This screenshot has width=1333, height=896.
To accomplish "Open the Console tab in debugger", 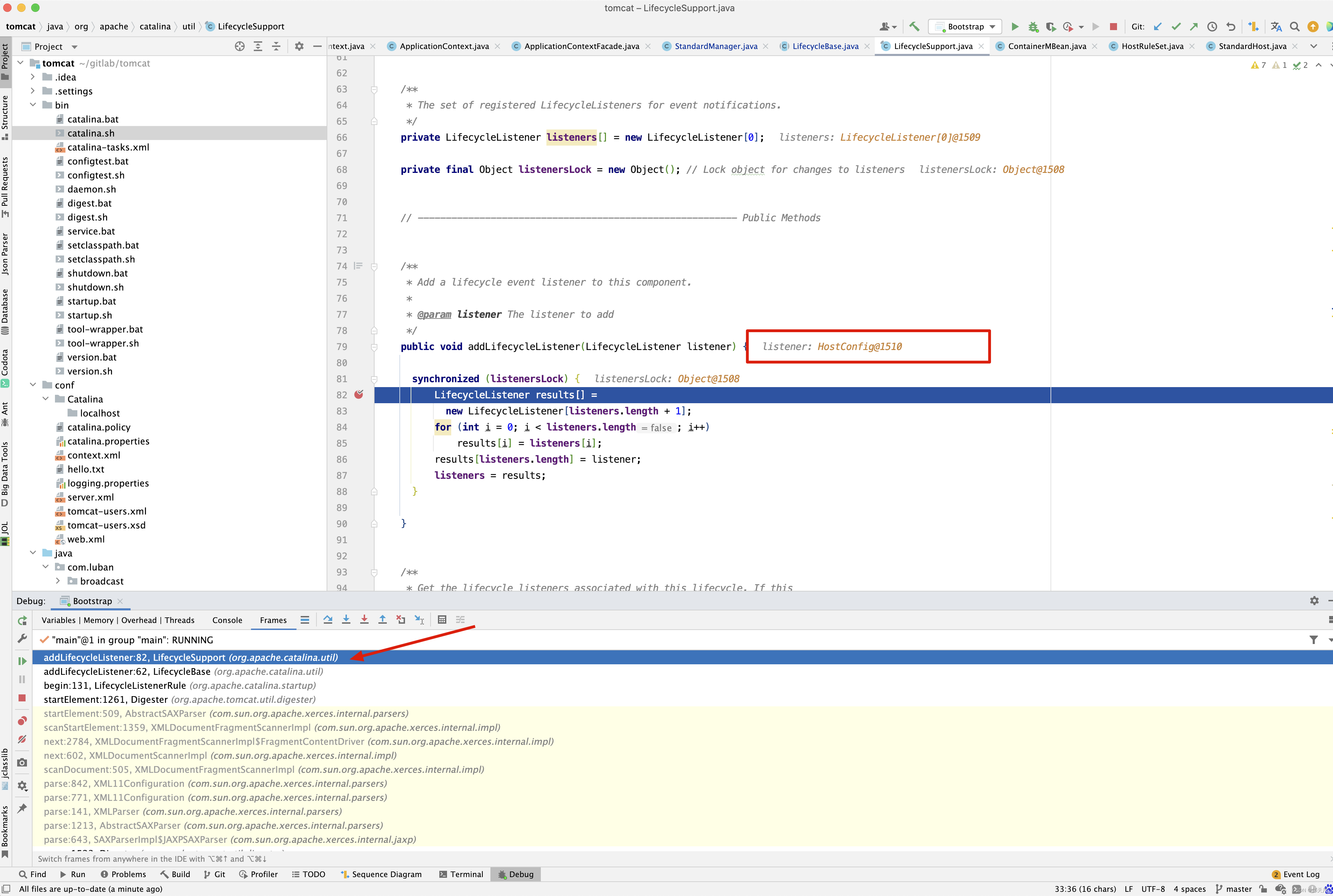I will [x=227, y=620].
